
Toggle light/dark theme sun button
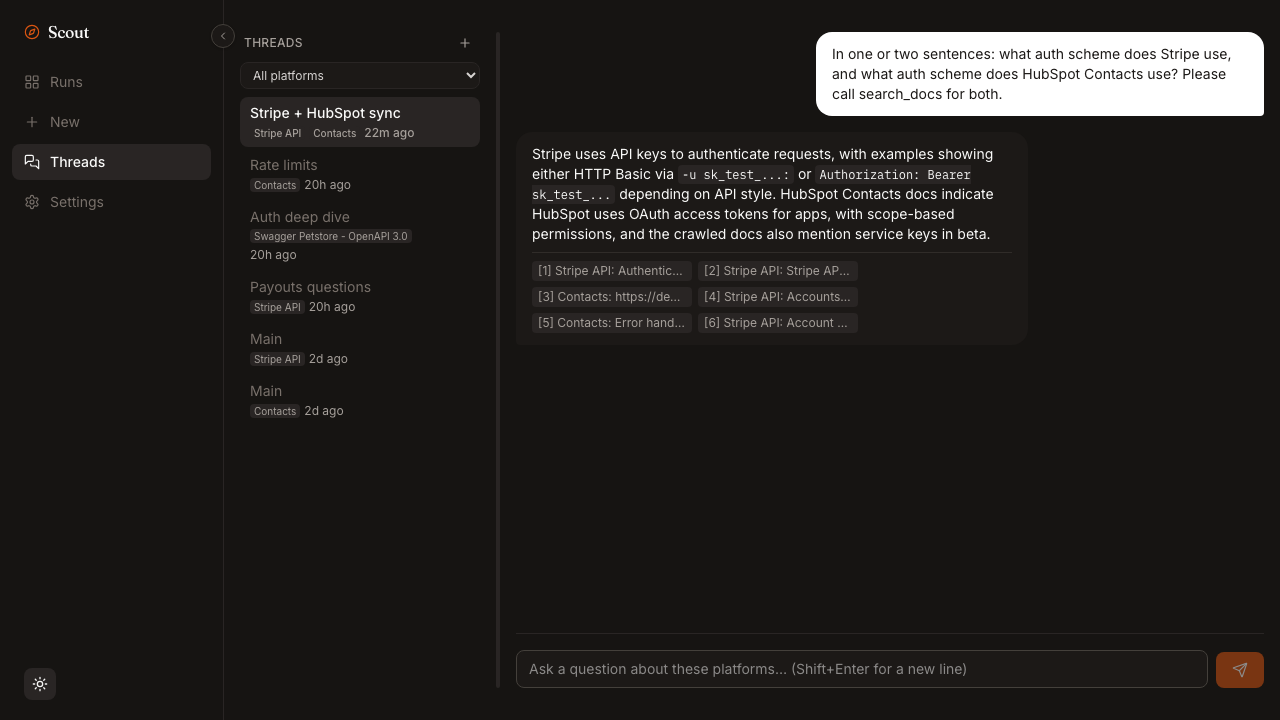point(40,684)
